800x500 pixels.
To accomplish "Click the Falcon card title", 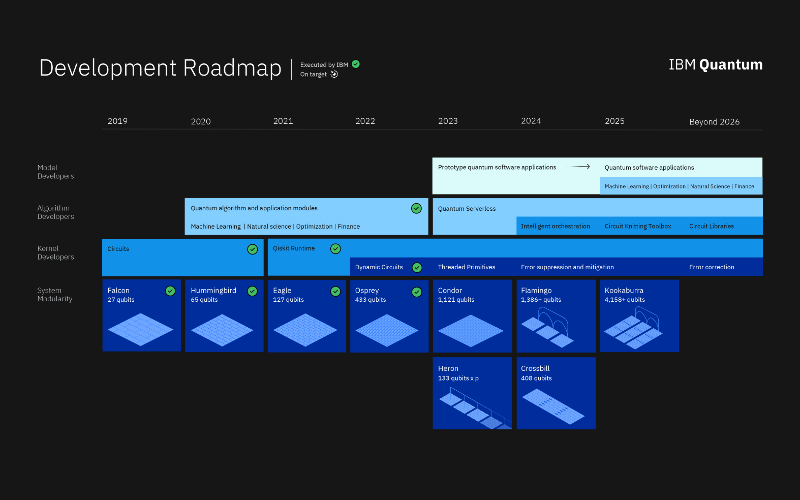I will (x=118, y=290).
